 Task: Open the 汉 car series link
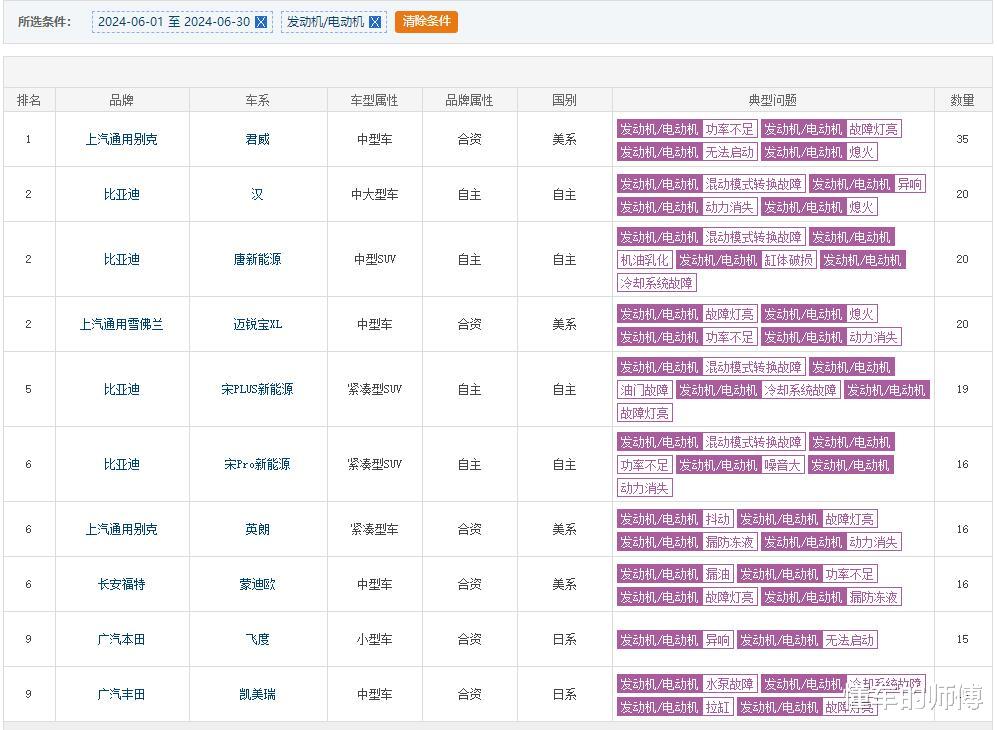258,194
